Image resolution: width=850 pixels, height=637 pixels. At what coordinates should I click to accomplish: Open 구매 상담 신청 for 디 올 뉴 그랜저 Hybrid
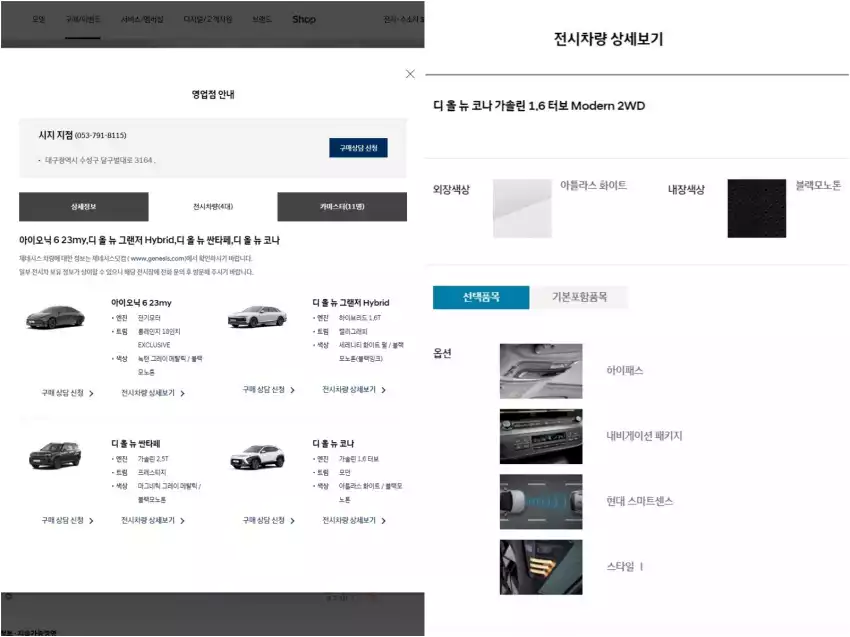pyautogui.click(x=268, y=390)
